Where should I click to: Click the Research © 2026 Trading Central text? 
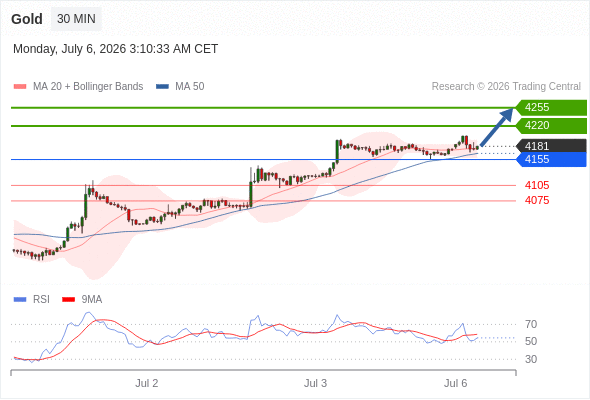(x=506, y=87)
